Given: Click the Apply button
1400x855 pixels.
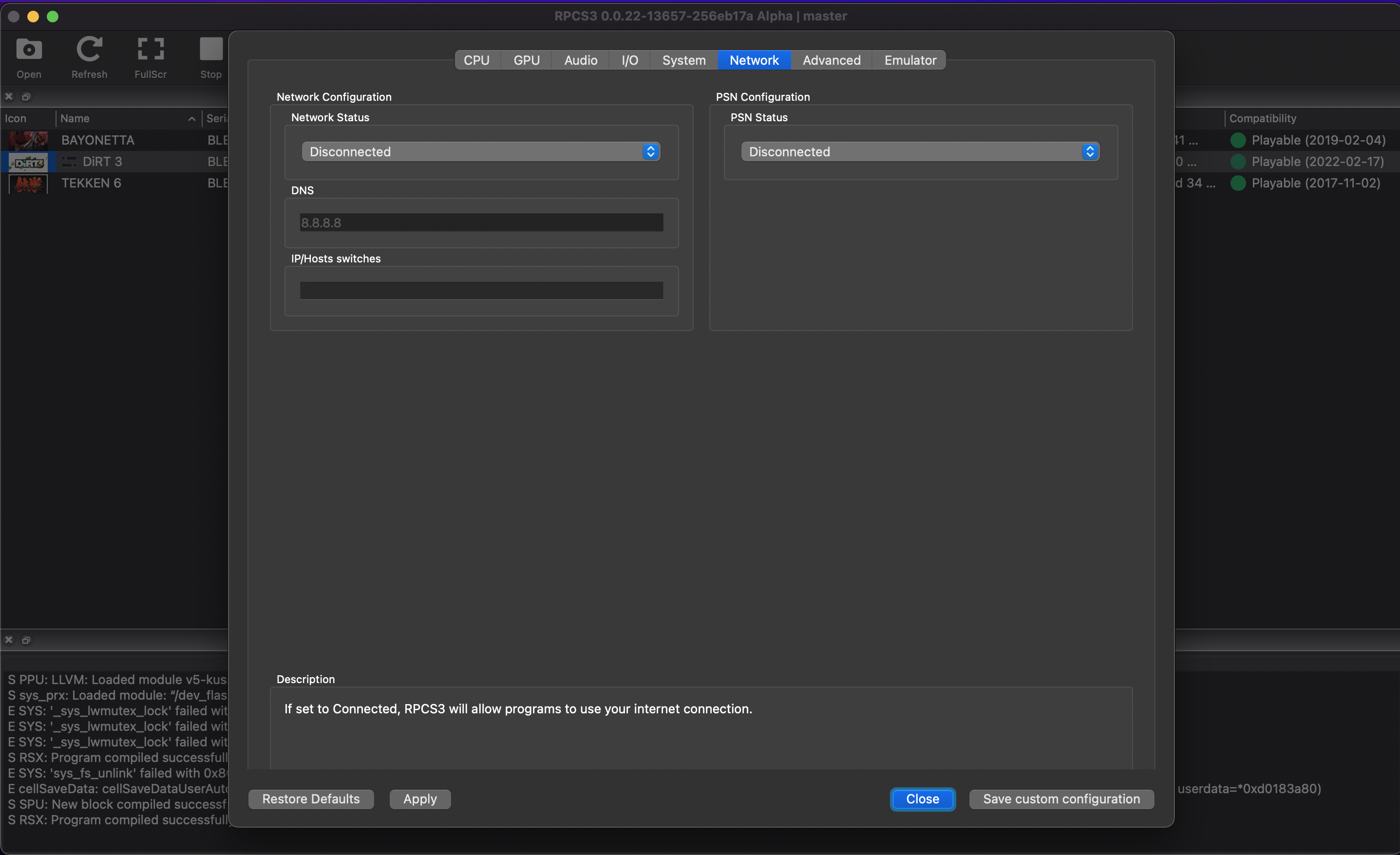Looking at the screenshot, I should point(420,799).
